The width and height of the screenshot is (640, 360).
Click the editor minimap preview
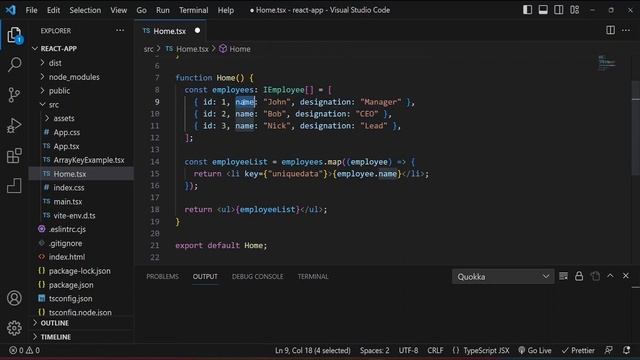(607, 62)
